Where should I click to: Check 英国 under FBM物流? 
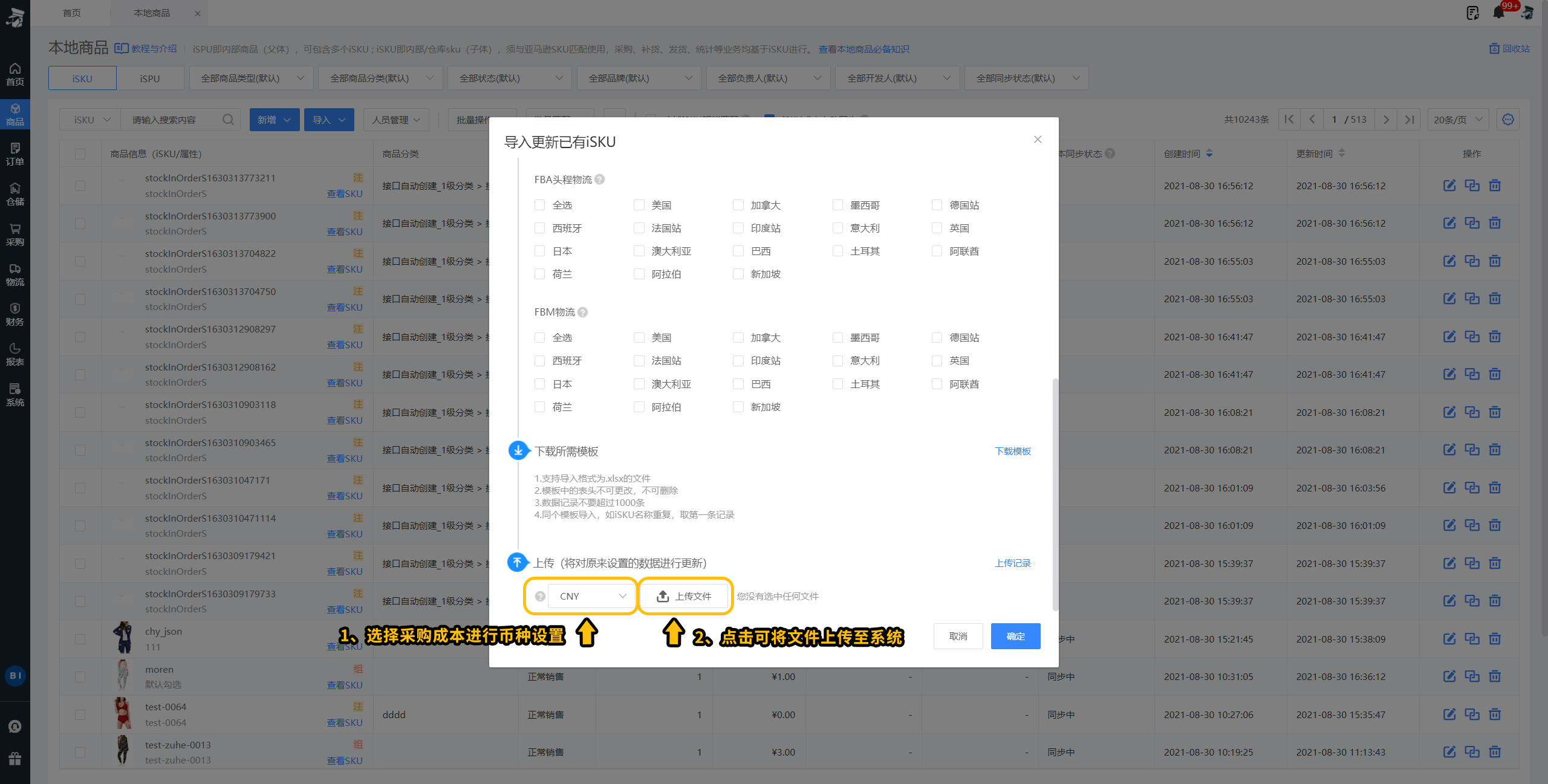(x=937, y=360)
